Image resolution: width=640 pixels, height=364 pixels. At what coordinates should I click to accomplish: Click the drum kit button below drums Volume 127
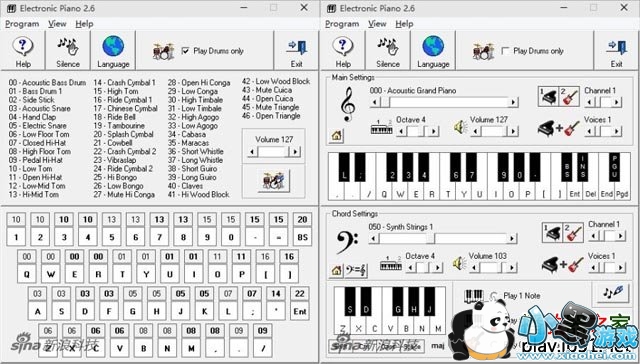(x=273, y=181)
